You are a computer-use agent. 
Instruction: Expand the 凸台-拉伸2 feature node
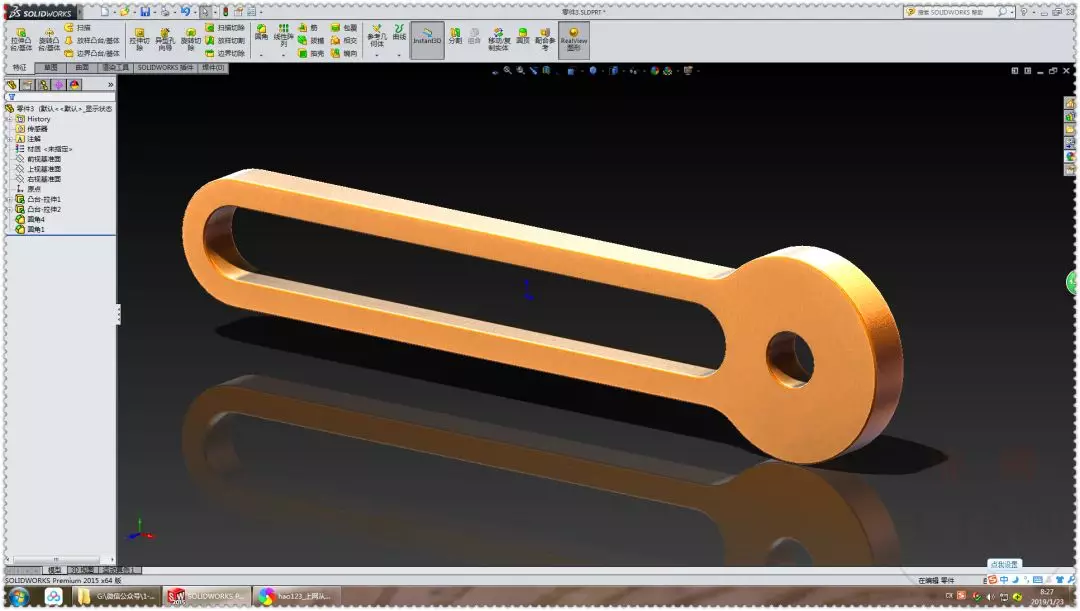tap(10, 209)
